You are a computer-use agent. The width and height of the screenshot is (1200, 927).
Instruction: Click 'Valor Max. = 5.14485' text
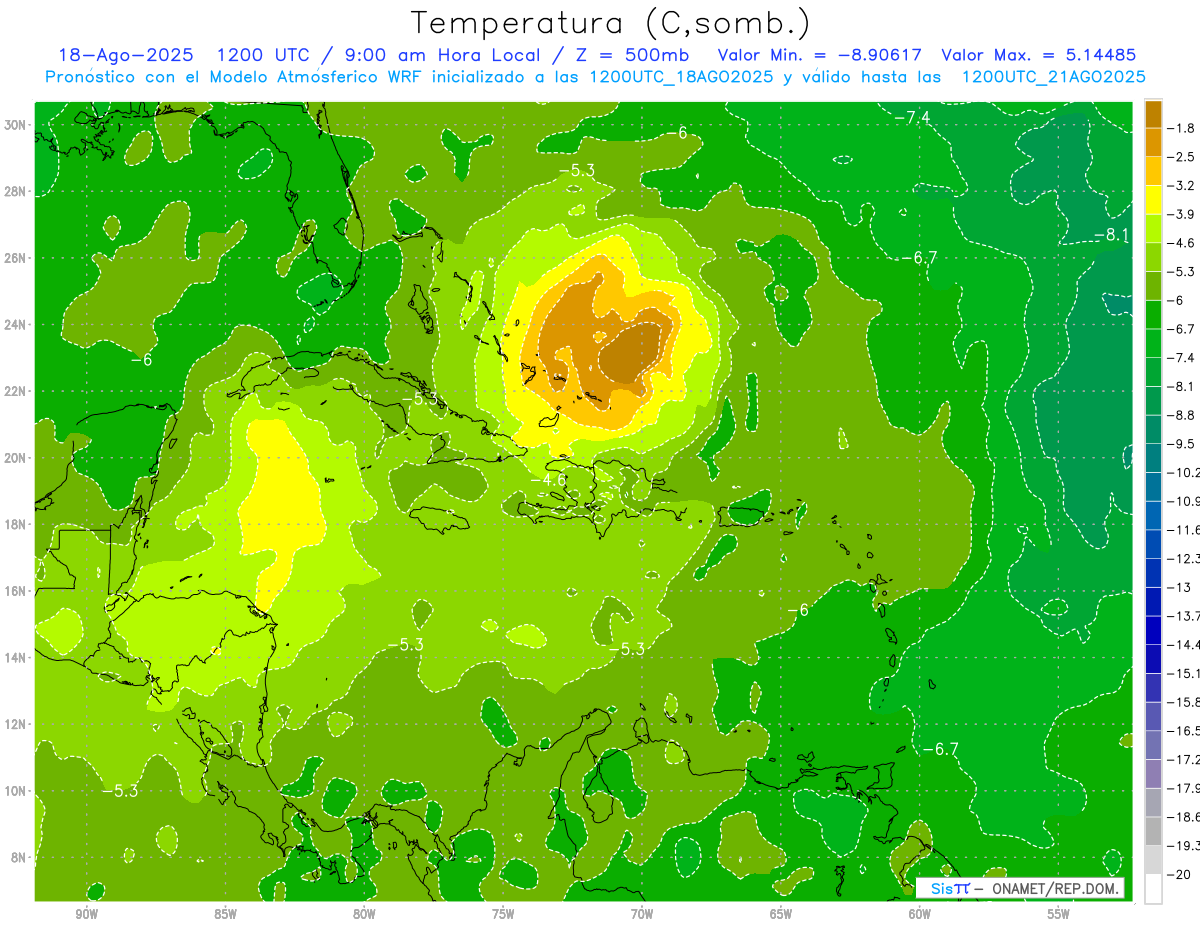pyautogui.click(x=1039, y=55)
